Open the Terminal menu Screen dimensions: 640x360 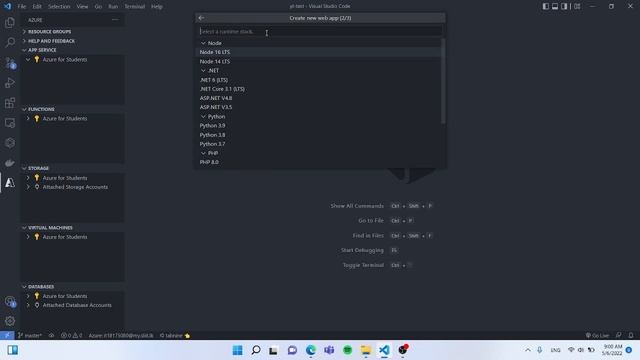(x=134, y=7)
